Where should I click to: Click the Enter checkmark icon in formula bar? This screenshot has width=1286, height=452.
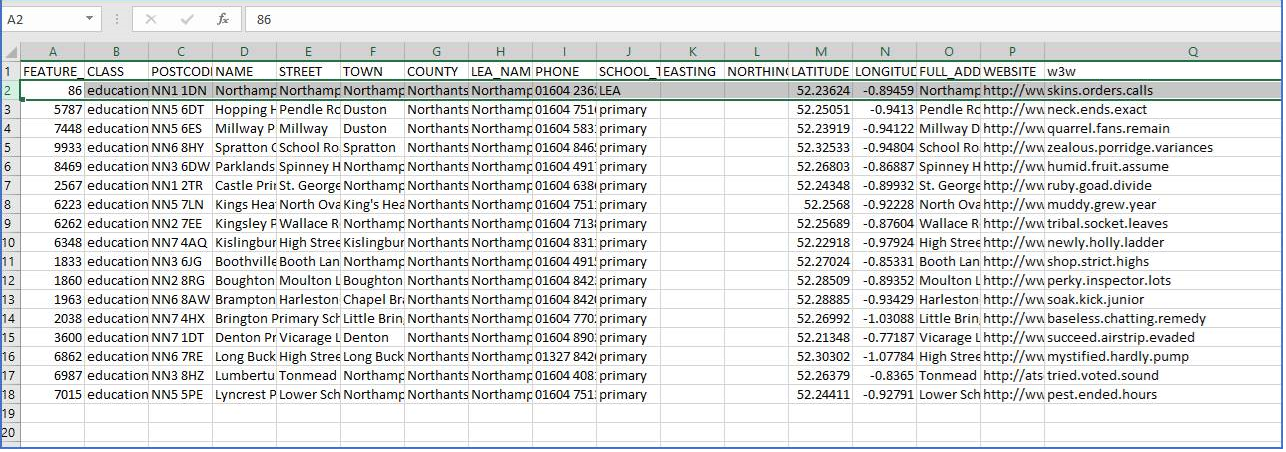[x=187, y=19]
